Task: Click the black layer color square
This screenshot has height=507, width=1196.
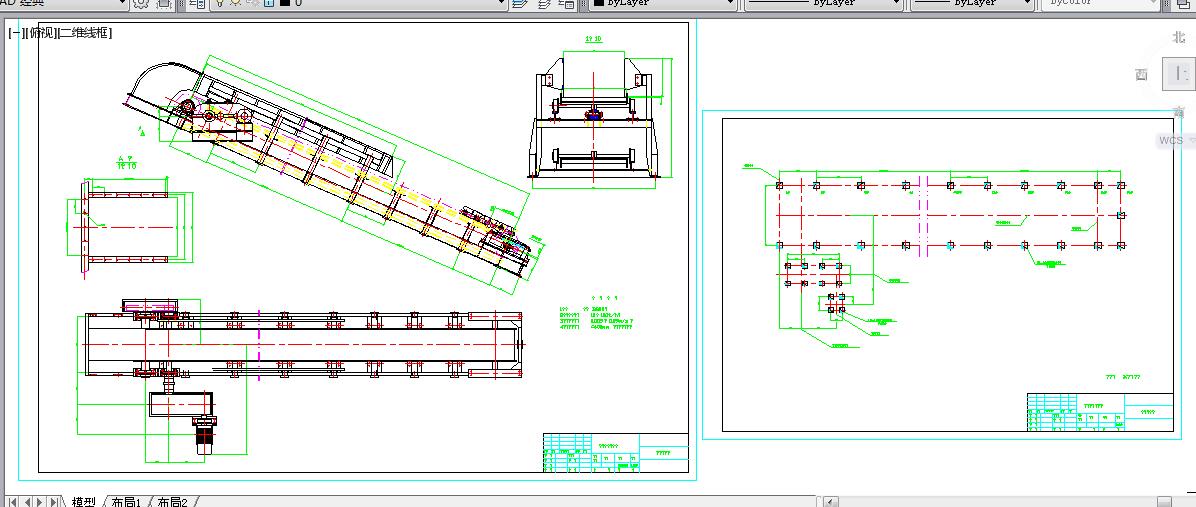Action: click(x=285, y=3)
